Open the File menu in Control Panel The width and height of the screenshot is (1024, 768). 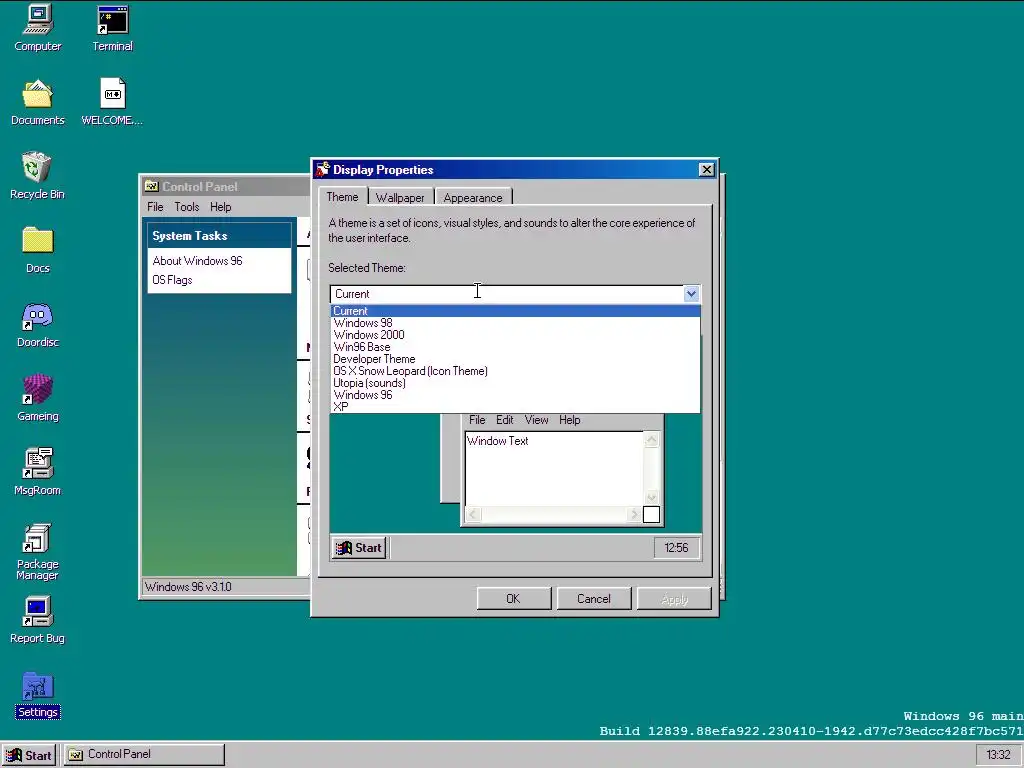click(155, 207)
